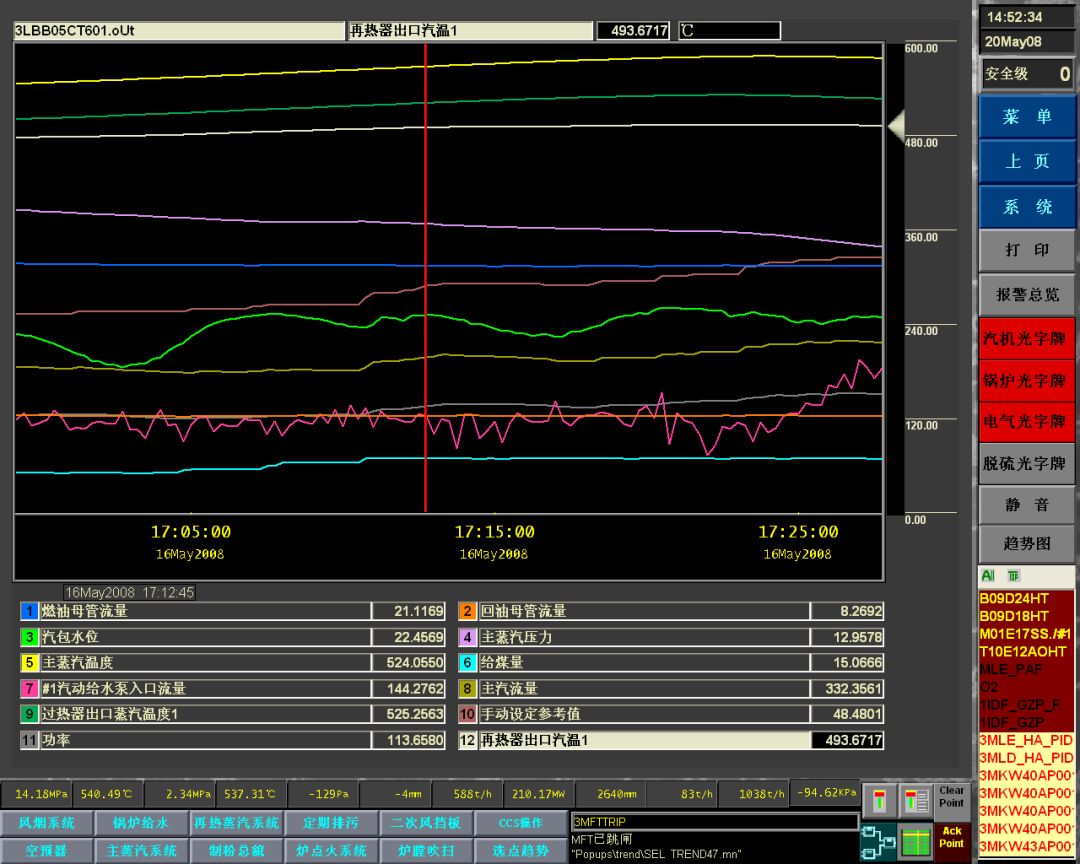Image resolution: width=1080 pixels, height=864 pixels.
Task: Select pen 7 pink swatch 汽动给水泵入口流量
Action: pyautogui.click(x=29, y=688)
